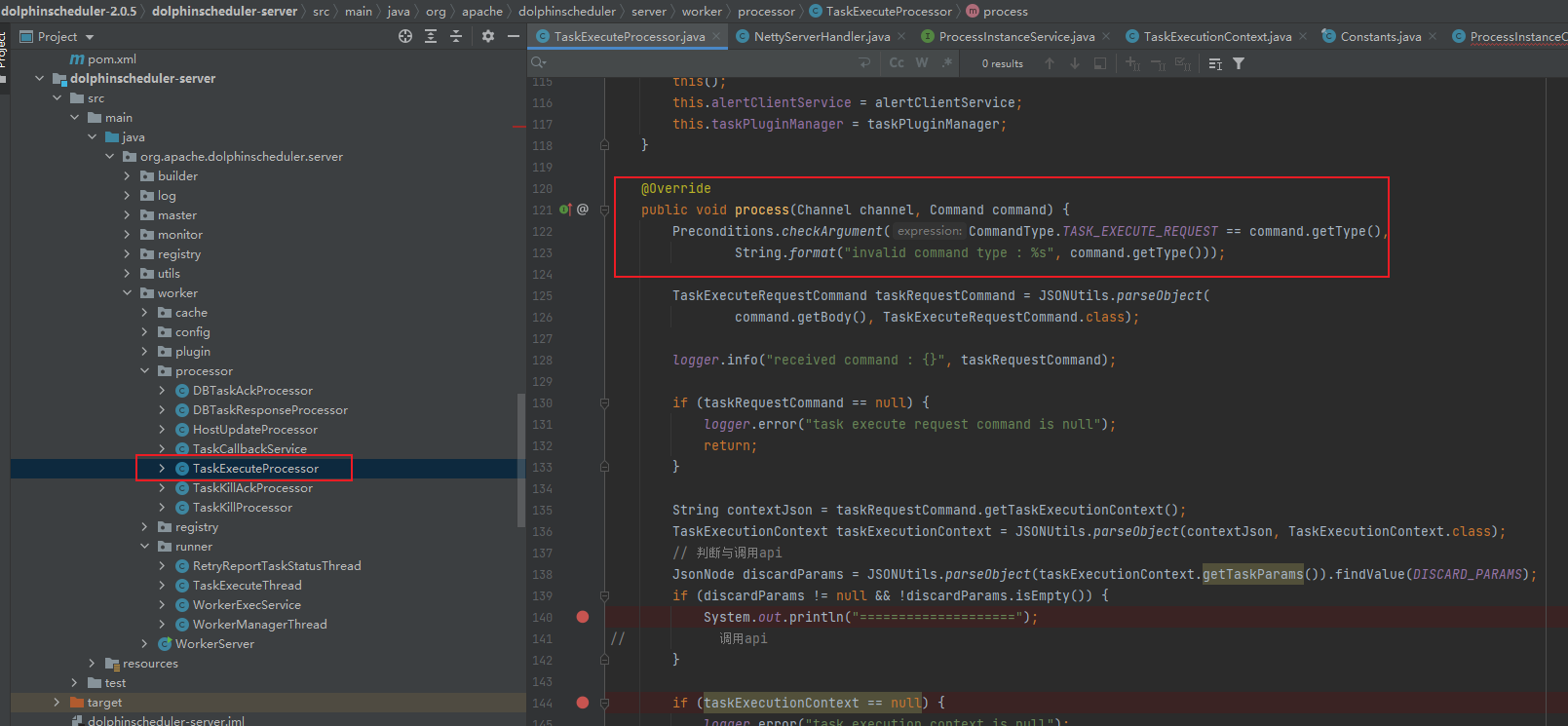Go to next search occurrence arrow
The image size is (1568, 726).
click(x=1075, y=63)
